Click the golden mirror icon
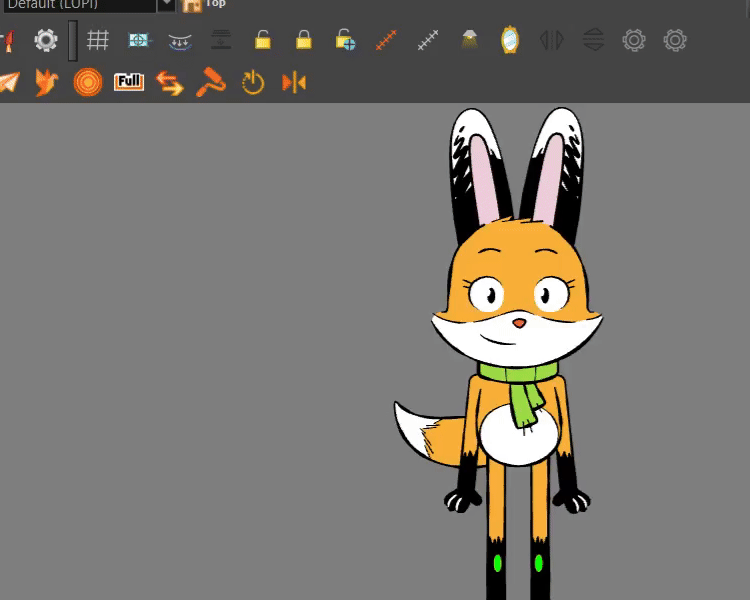This screenshot has height=600, width=750. [x=510, y=41]
